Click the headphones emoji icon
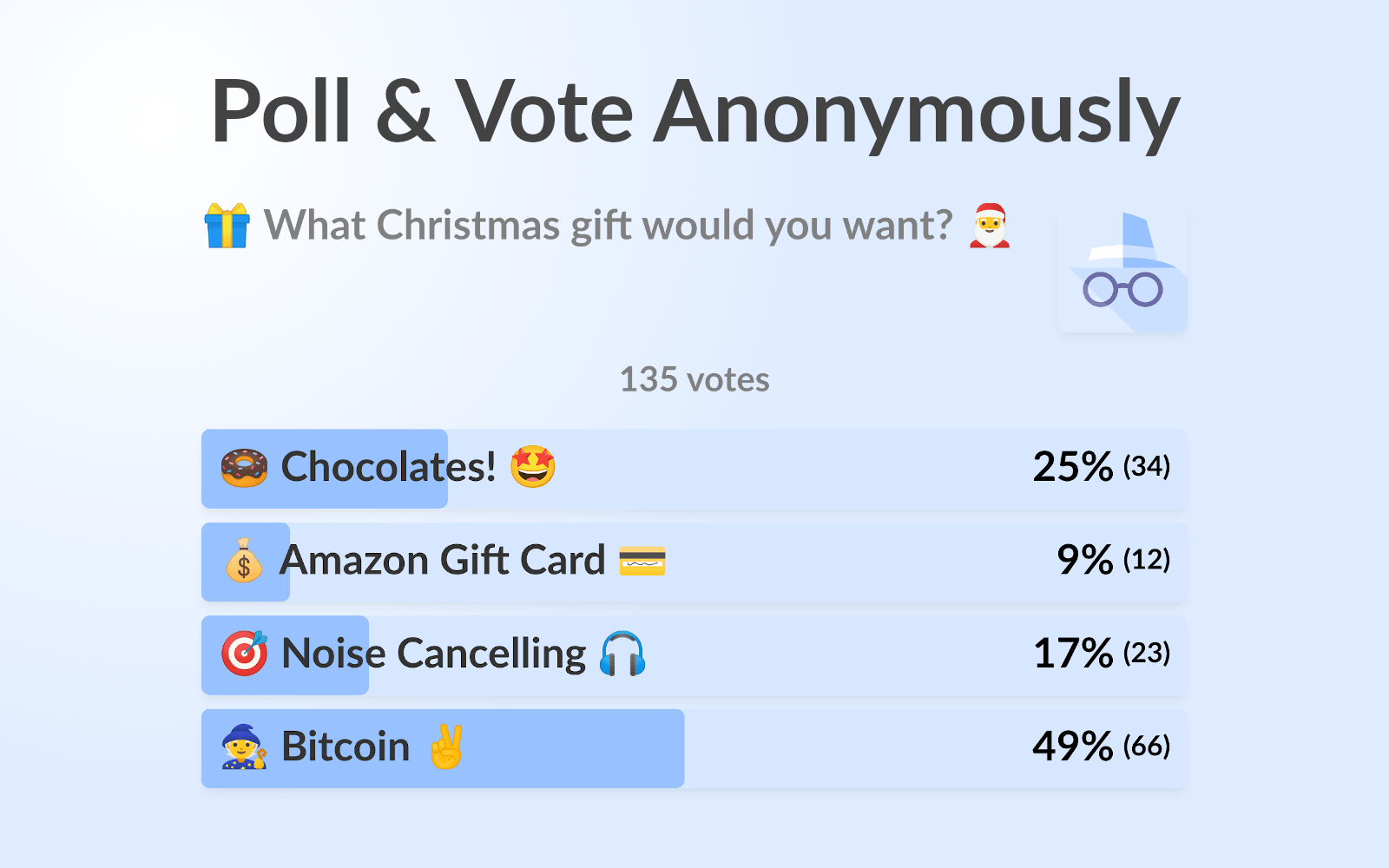 point(622,654)
